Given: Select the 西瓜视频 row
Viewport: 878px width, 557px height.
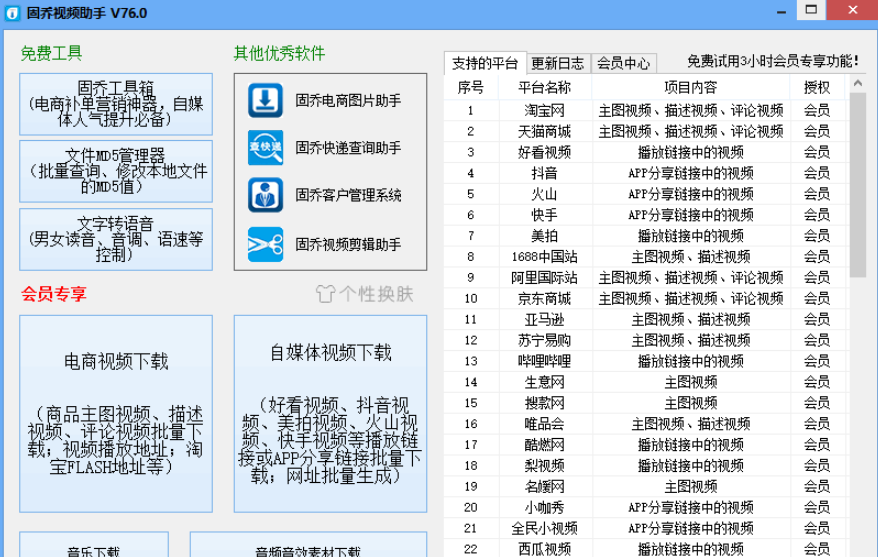Looking at the screenshot, I should 647,549.
